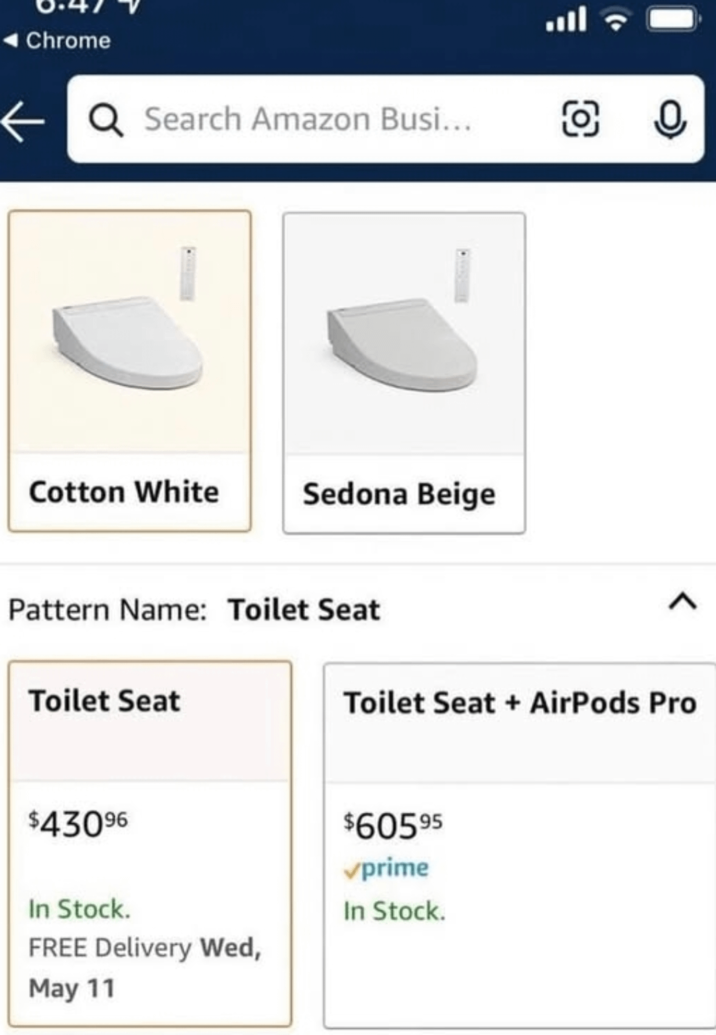Tap the cellular signal bars icon
The height and width of the screenshot is (1035, 716).
coord(566,20)
